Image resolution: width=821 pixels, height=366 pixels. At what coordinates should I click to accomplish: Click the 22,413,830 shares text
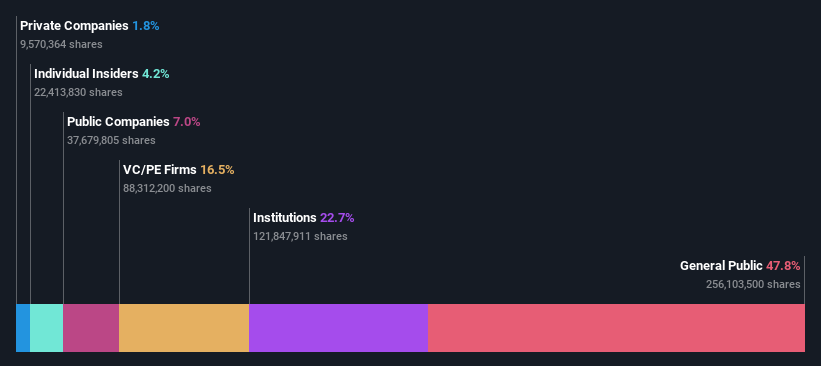[79, 93]
